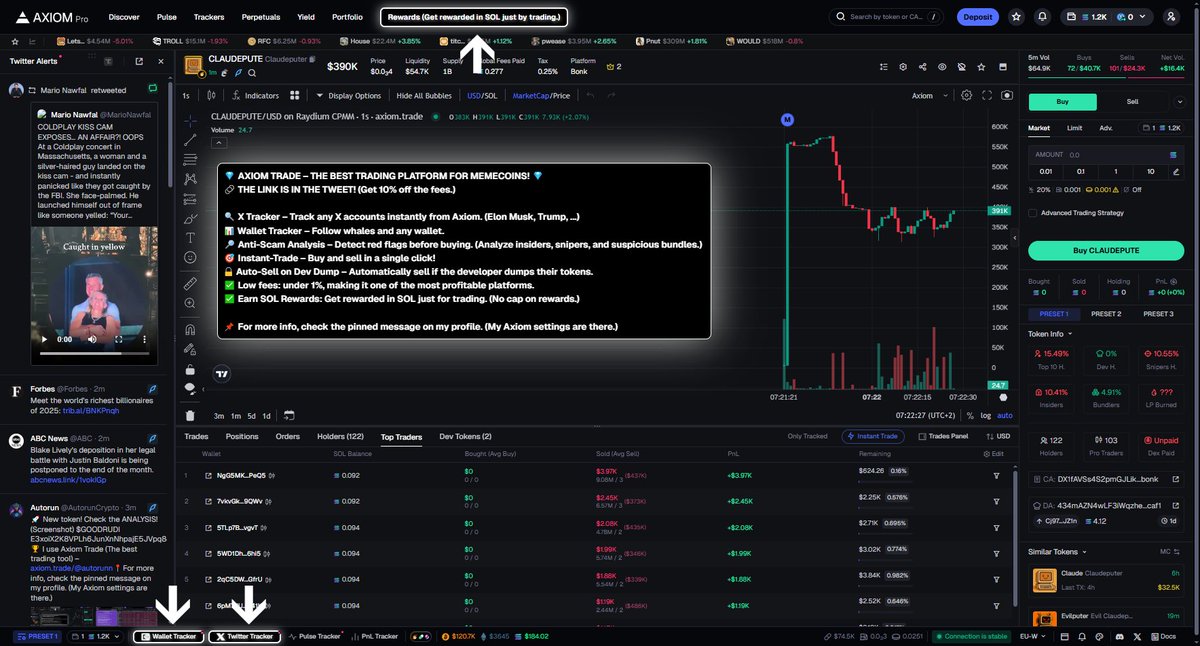Go to the Pulse page
1200x646 pixels.
click(x=166, y=17)
